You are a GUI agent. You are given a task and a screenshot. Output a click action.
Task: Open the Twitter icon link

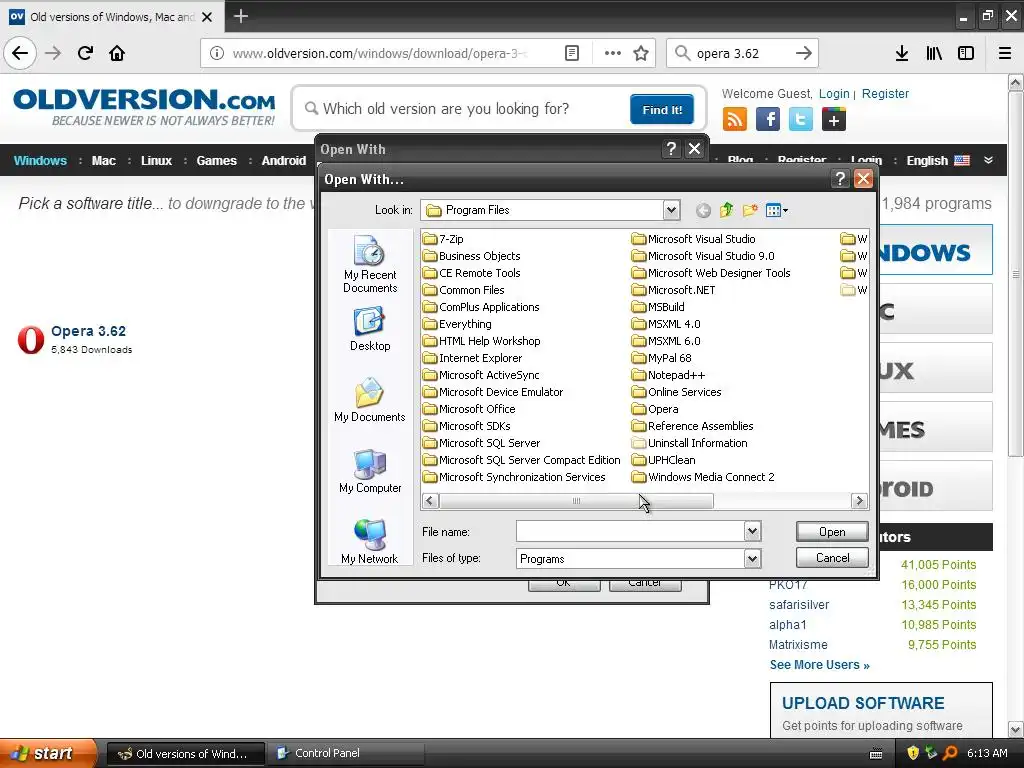801,120
